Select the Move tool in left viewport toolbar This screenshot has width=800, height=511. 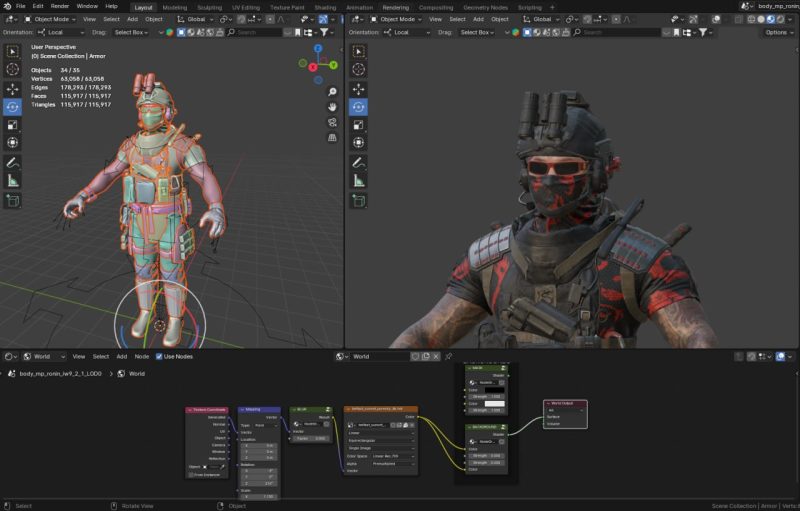(x=12, y=88)
